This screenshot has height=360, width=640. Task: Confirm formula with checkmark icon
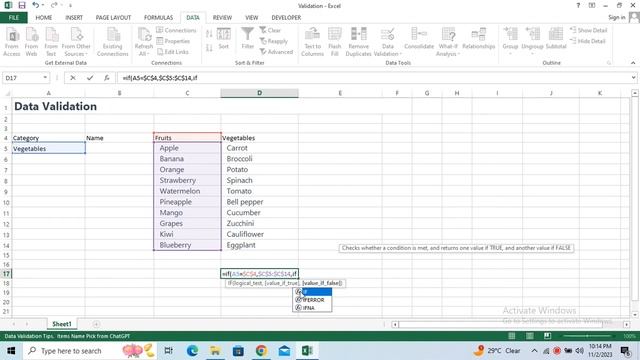[x=90, y=78]
